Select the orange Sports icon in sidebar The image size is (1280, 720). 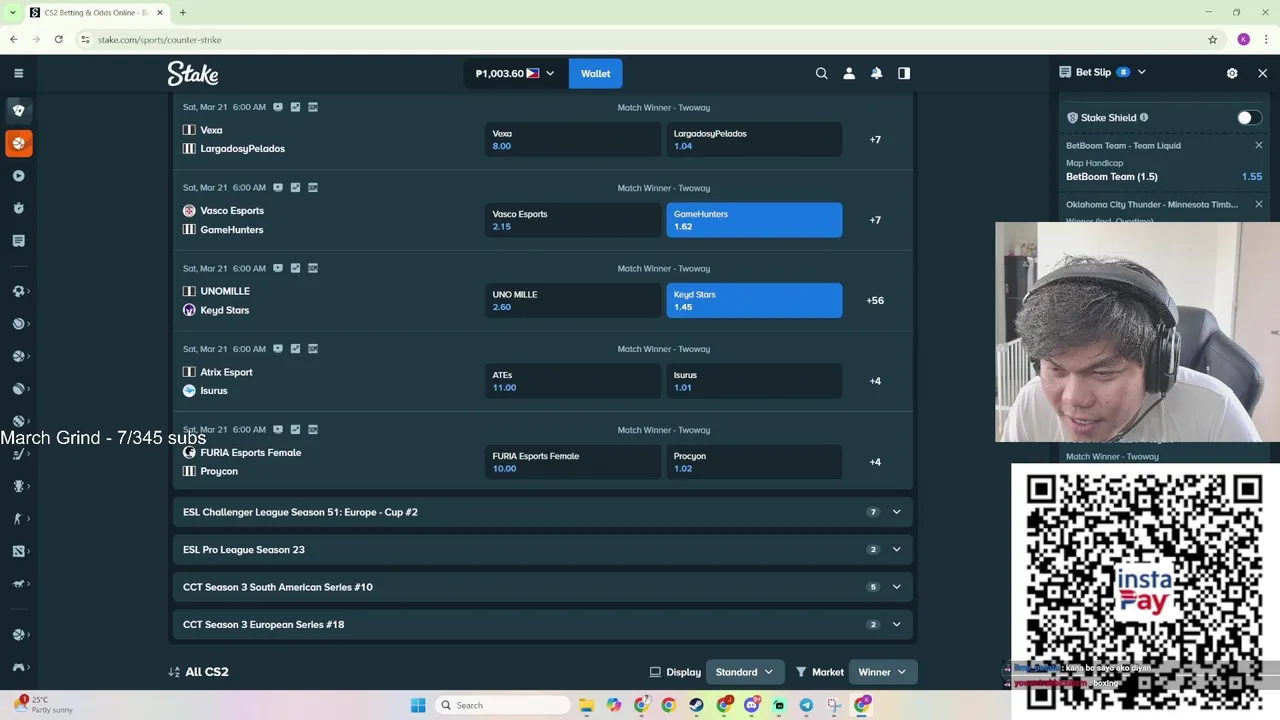(18, 143)
